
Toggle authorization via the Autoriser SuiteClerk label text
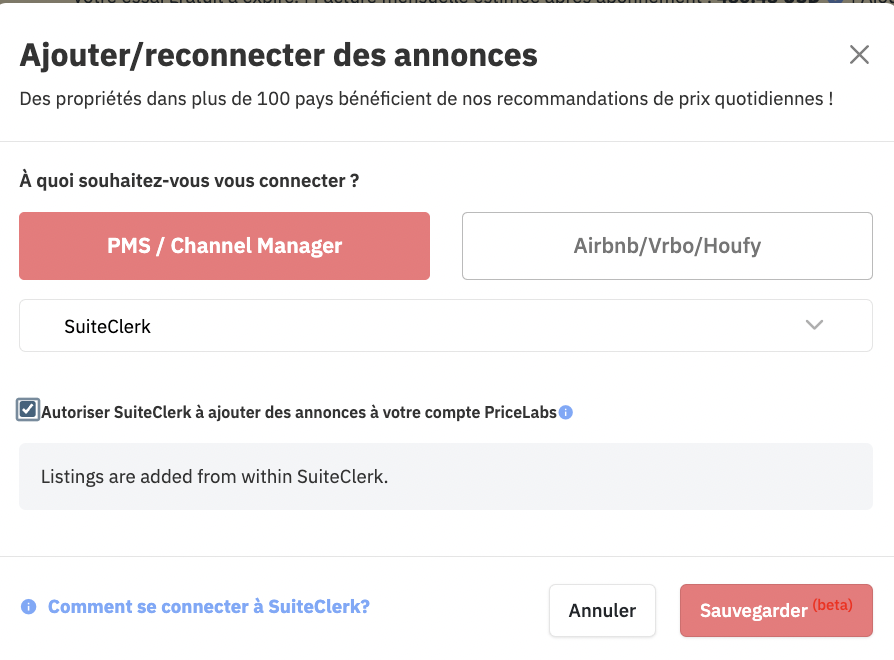299,412
